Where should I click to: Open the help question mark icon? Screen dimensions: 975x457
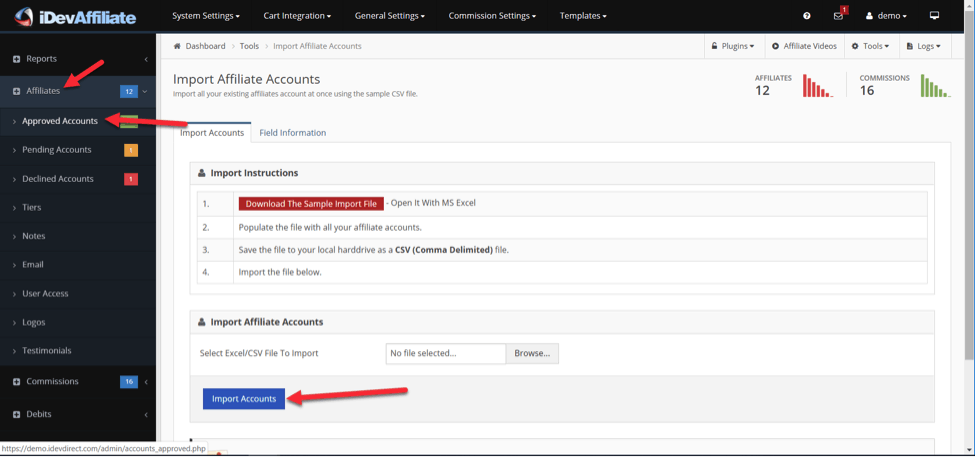pyautogui.click(x=807, y=16)
